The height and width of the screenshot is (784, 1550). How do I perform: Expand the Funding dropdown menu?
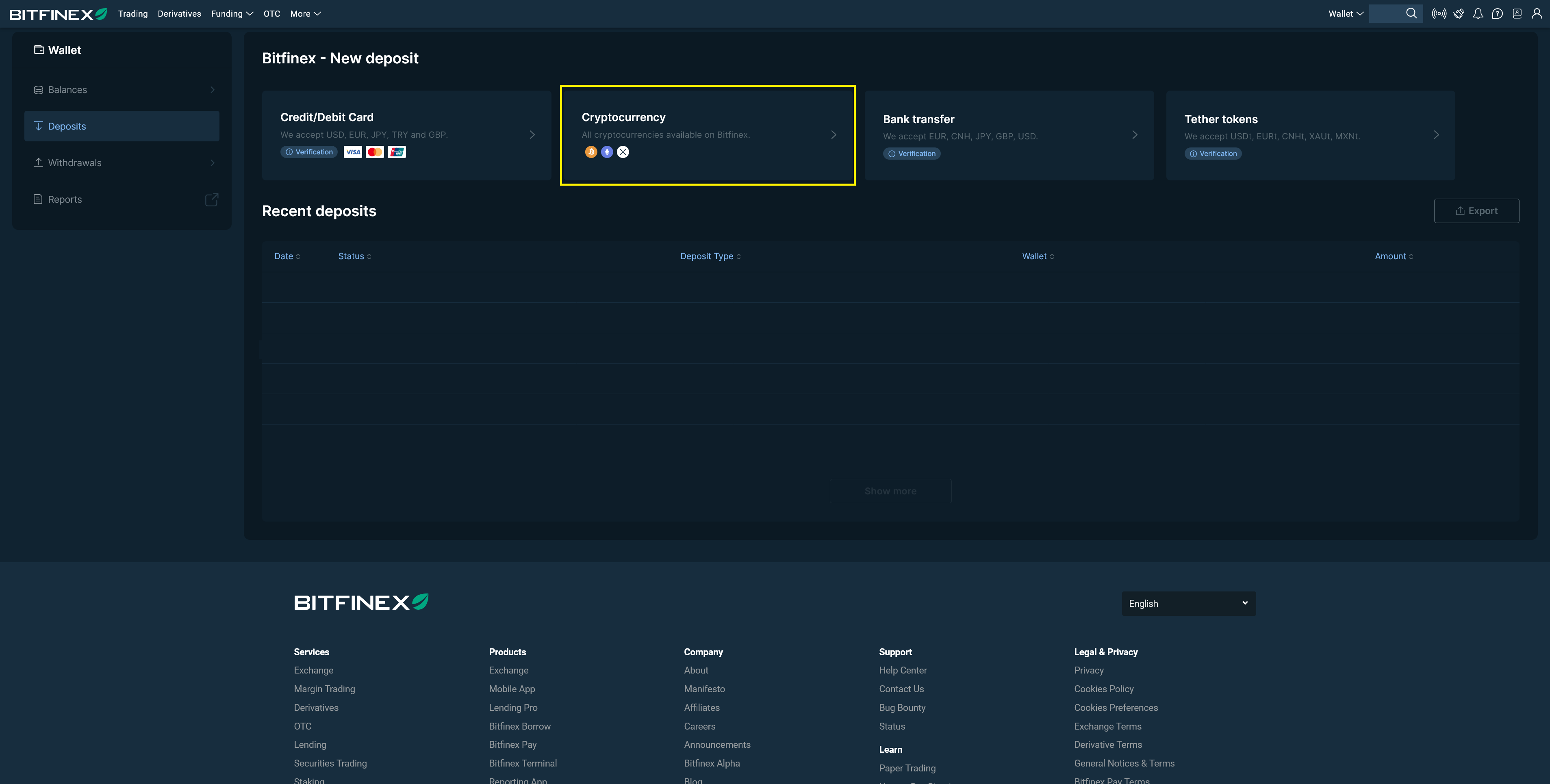point(232,14)
